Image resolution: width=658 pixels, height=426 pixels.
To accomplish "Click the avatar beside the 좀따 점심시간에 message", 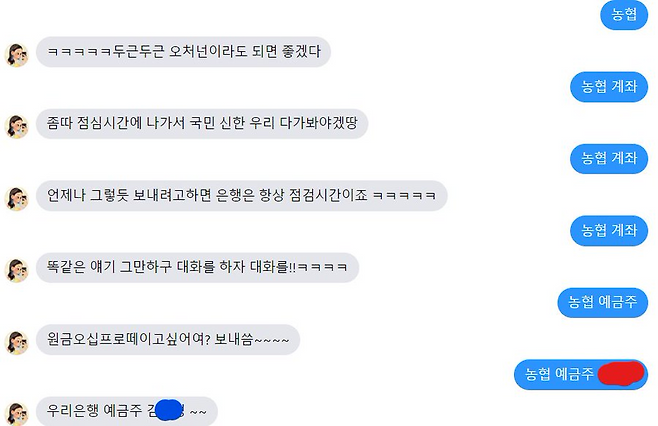I will coord(16,127).
